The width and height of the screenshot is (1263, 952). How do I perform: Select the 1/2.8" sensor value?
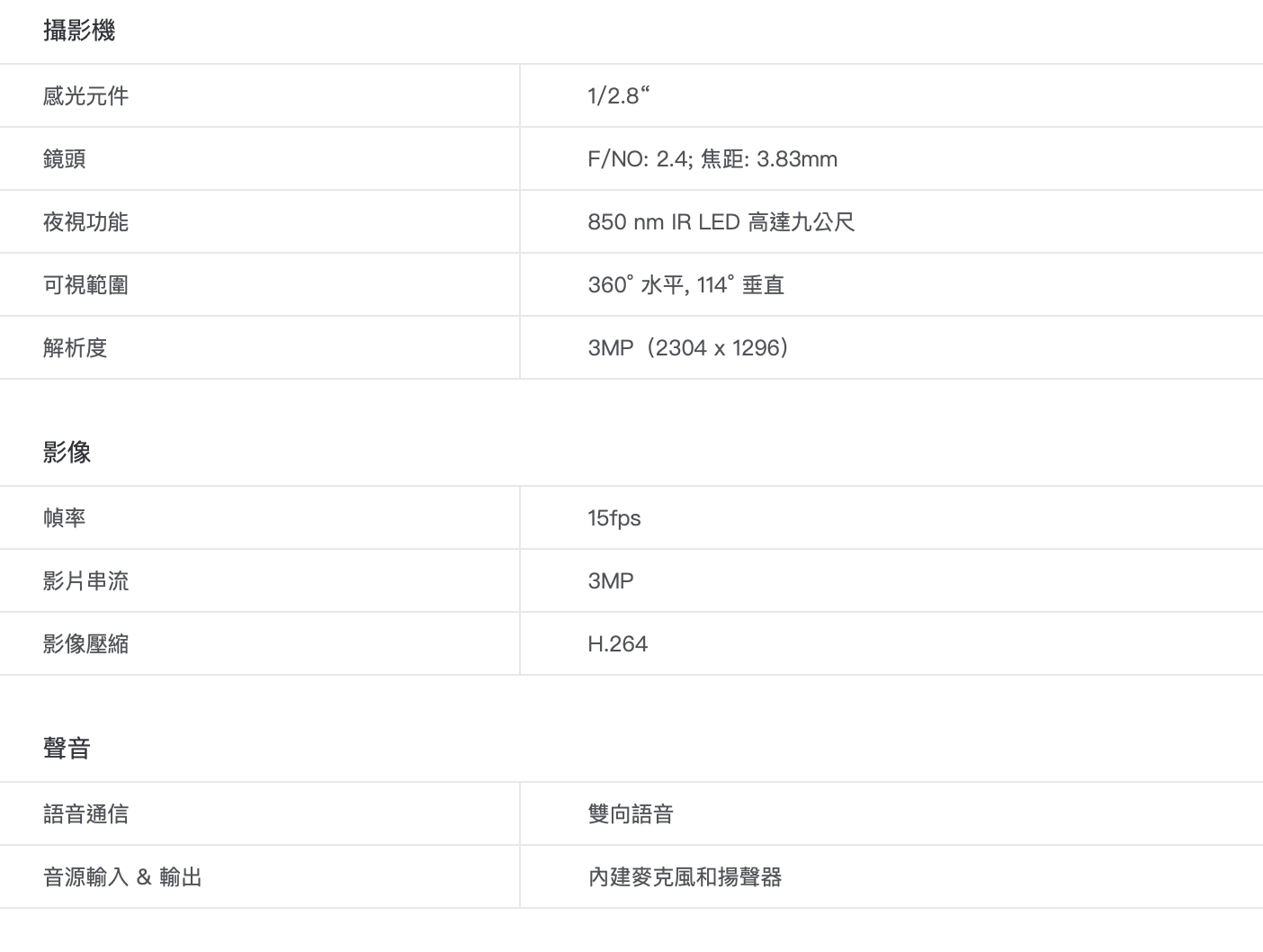point(618,96)
